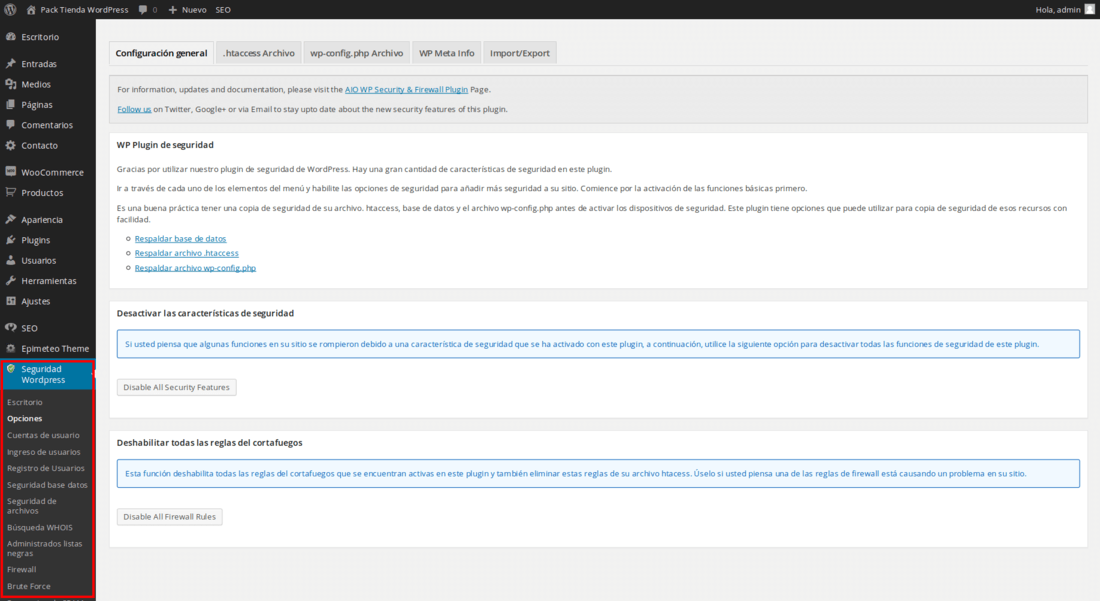Click the SEO sidebar icon
Screen dimensions: 1100x601
[11, 327]
